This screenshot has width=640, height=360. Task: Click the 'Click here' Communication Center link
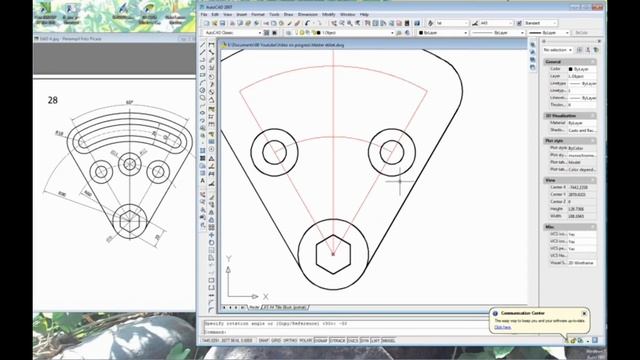coord(502,327)
